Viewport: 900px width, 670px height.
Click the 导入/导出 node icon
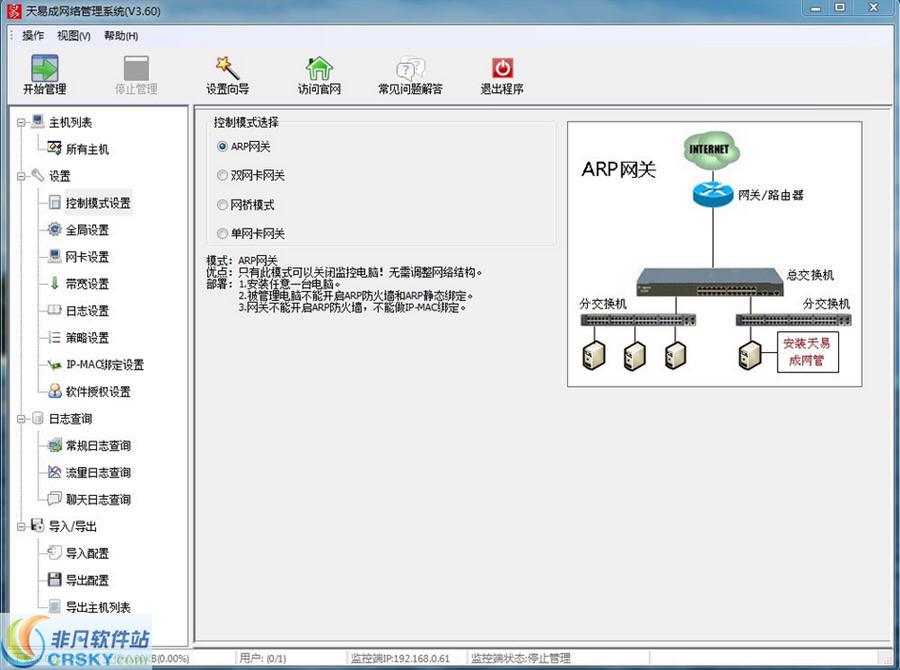click(37, 525)
